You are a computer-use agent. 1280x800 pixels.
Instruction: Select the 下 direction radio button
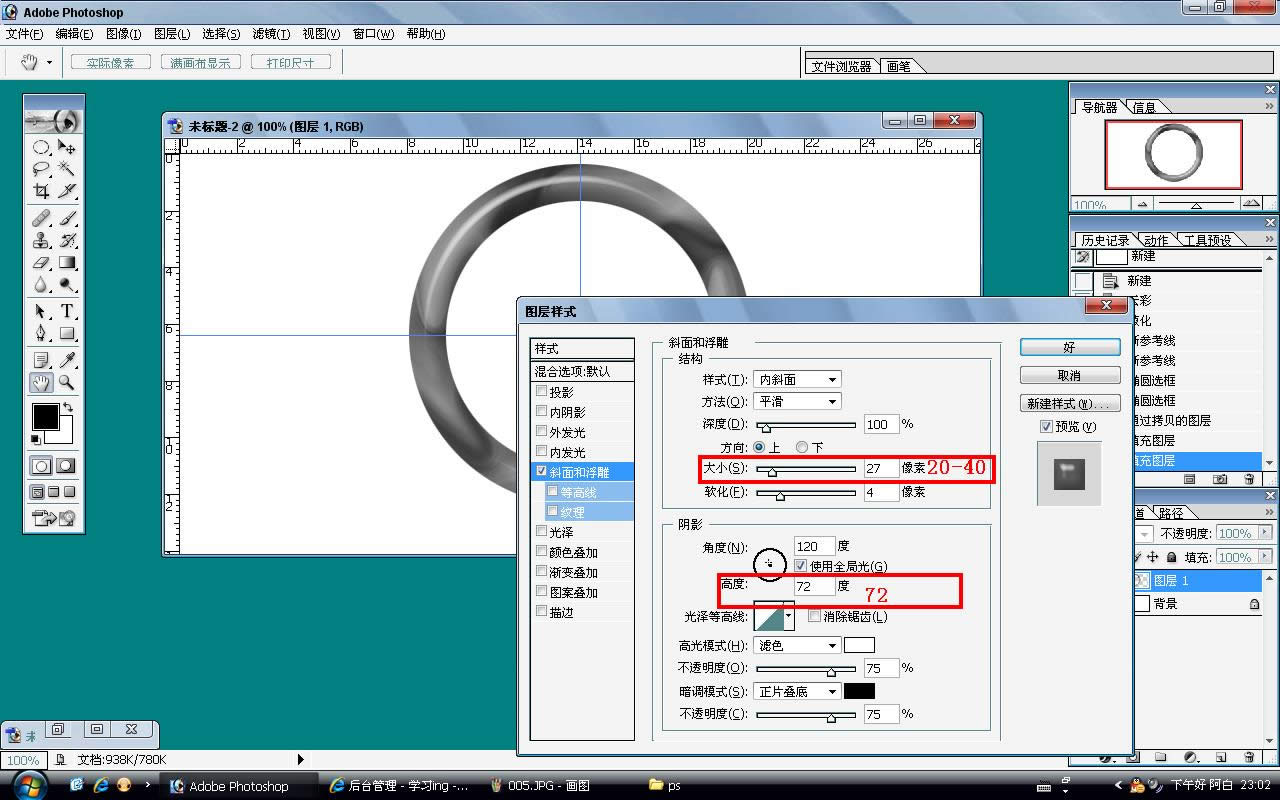coord(802,447)
